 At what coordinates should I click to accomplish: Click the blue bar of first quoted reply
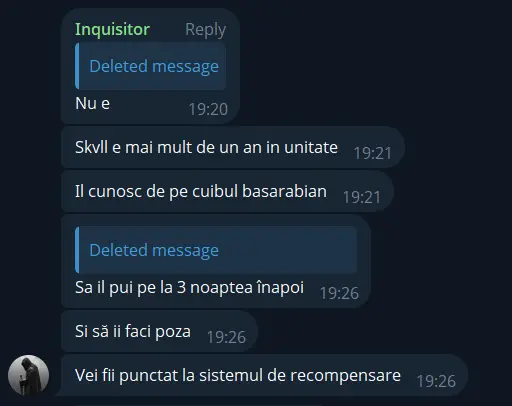point(77,66)
